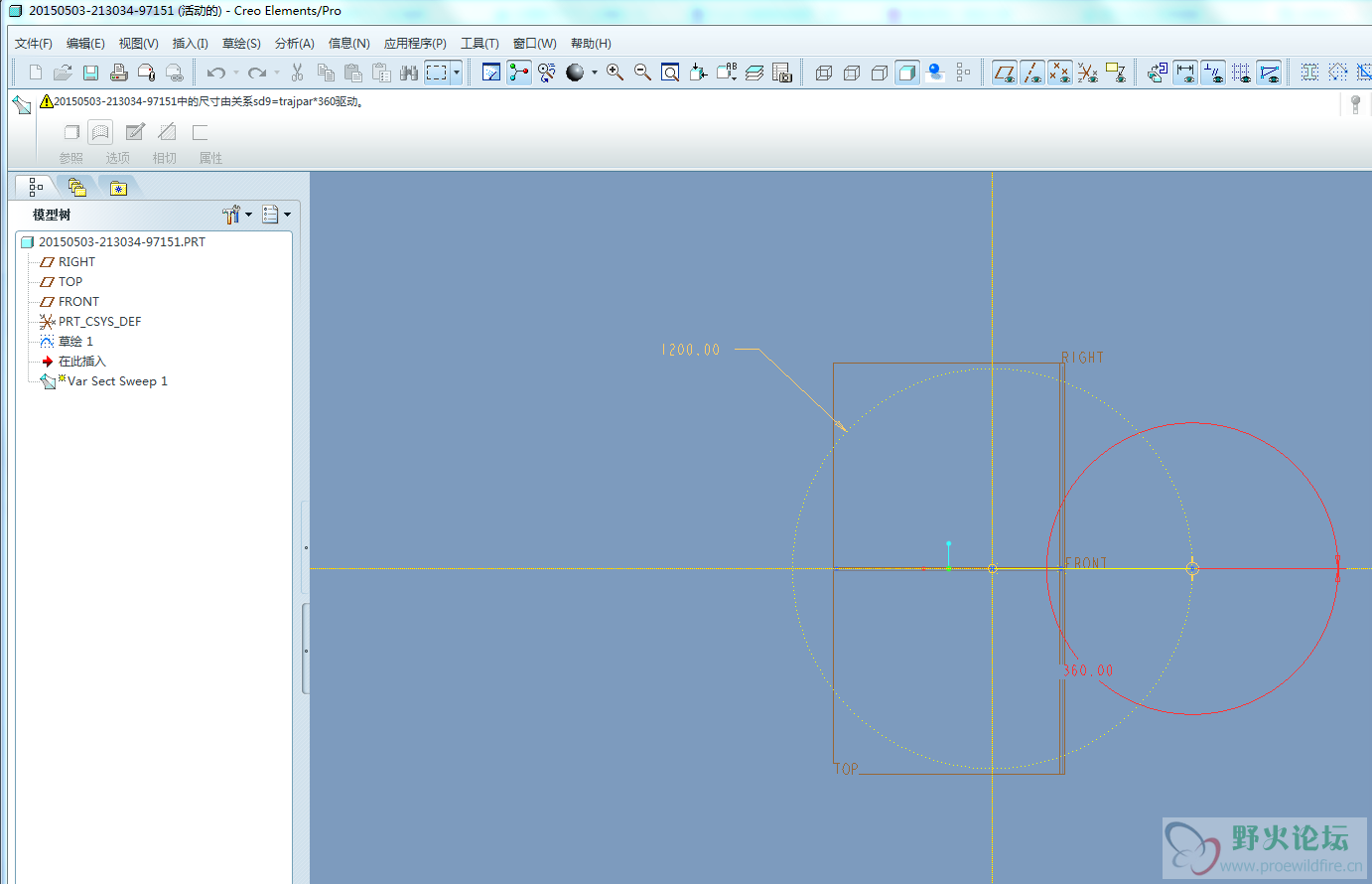Open the appearance gallery dropdown arrow
This screenshot has width=1372, height=884.
[594, 73]
